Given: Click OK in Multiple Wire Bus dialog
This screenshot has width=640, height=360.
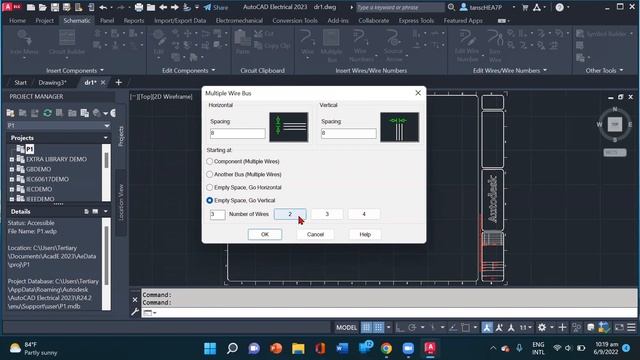Looking at the screenshot, I should tap(265, 234).
